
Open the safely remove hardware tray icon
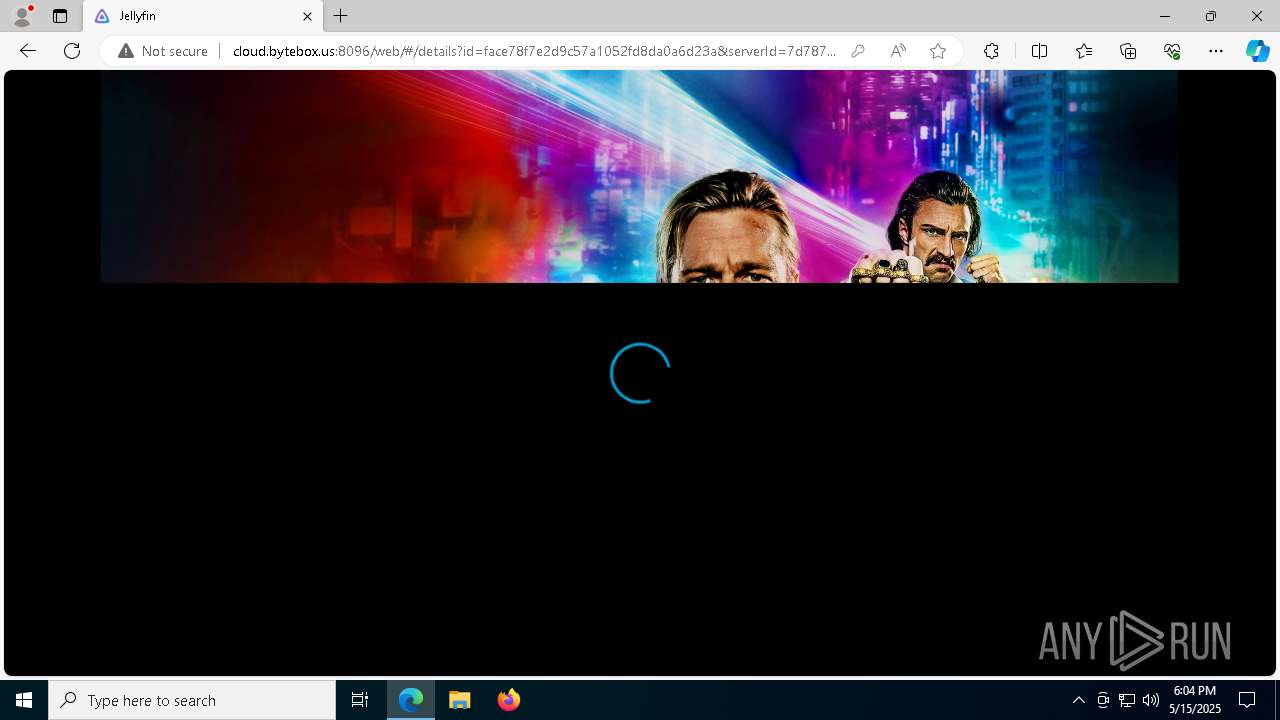pos(1103,700)
